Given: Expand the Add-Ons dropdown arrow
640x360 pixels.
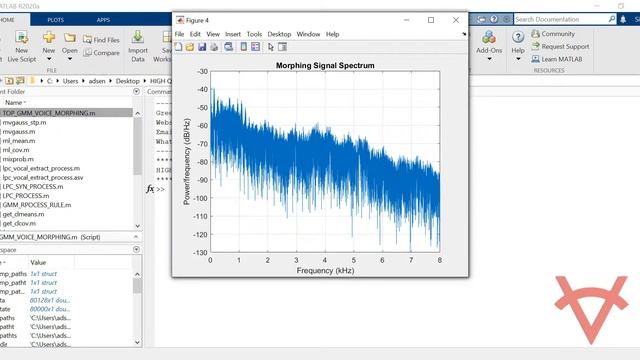Looking at the screenshot, I should [489, 59].
